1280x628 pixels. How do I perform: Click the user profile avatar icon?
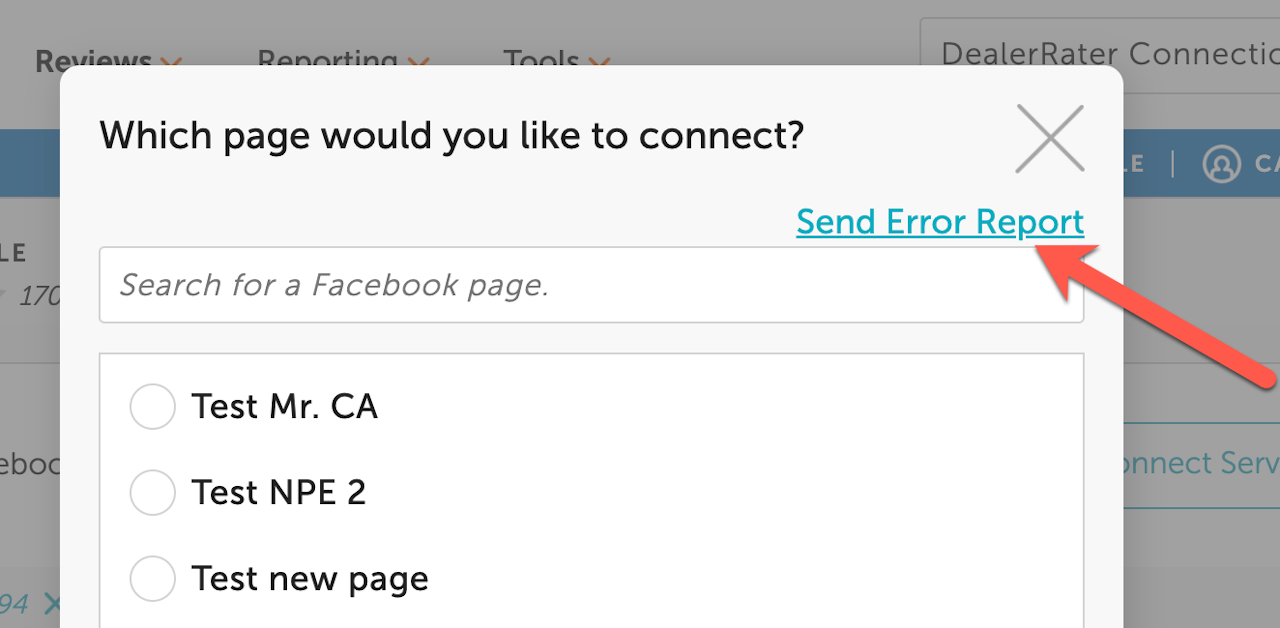(x=1221, y=165)
